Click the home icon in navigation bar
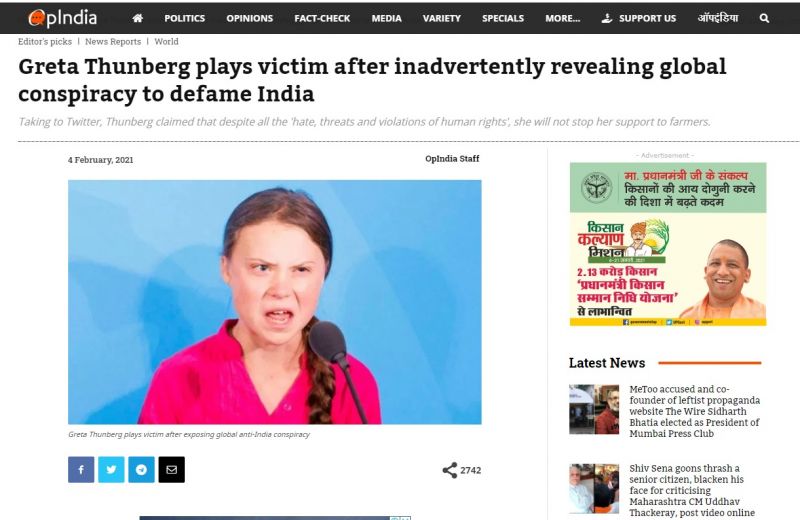This screenshot has height=520, width=800. coord(137,18)
